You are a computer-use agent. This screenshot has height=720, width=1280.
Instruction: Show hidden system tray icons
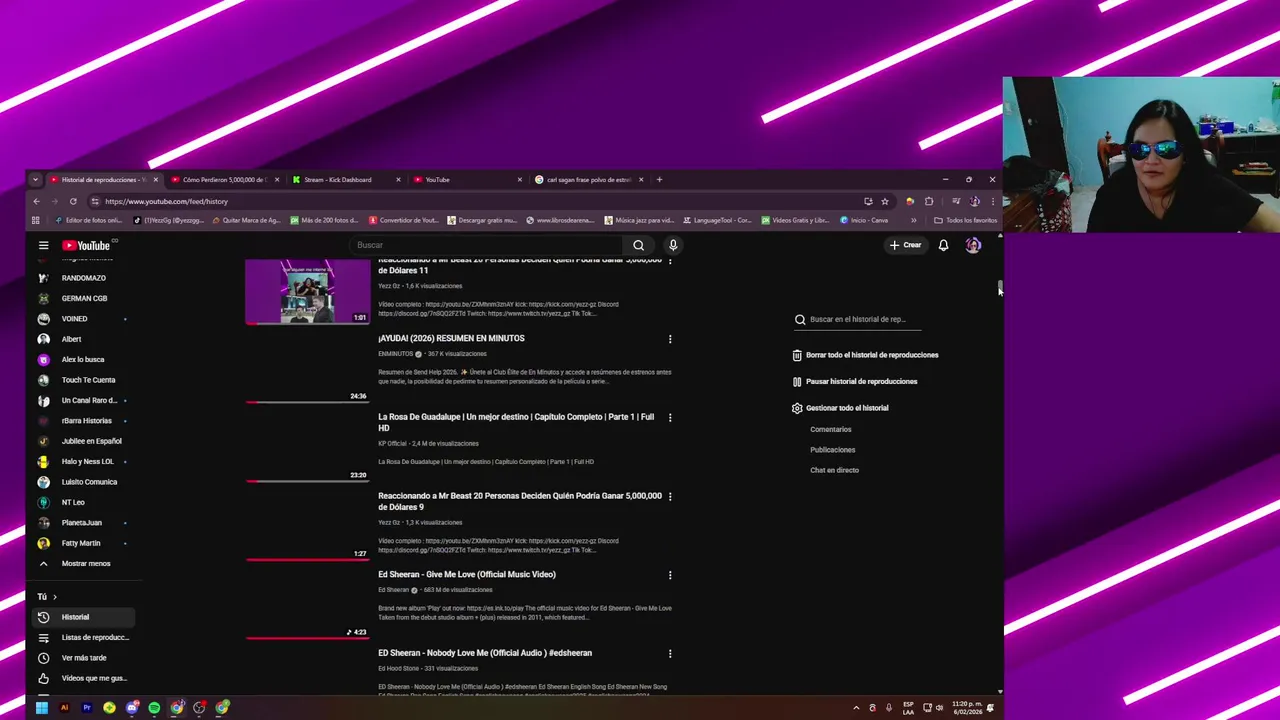click(856, 708)
